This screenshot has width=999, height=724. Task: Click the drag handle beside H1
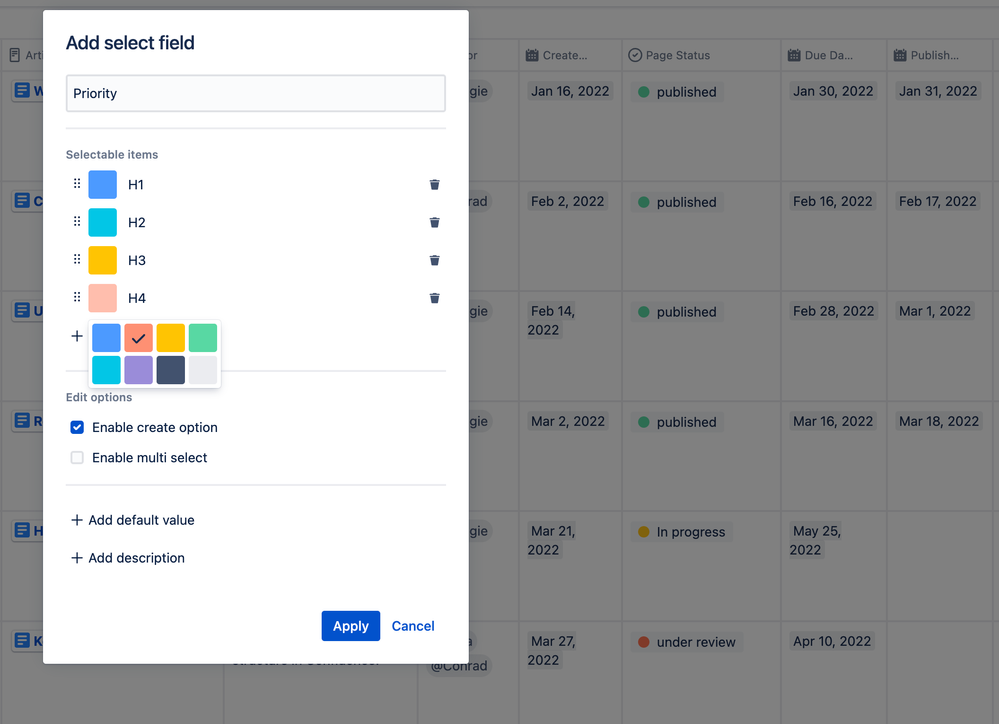coord(77,184)
